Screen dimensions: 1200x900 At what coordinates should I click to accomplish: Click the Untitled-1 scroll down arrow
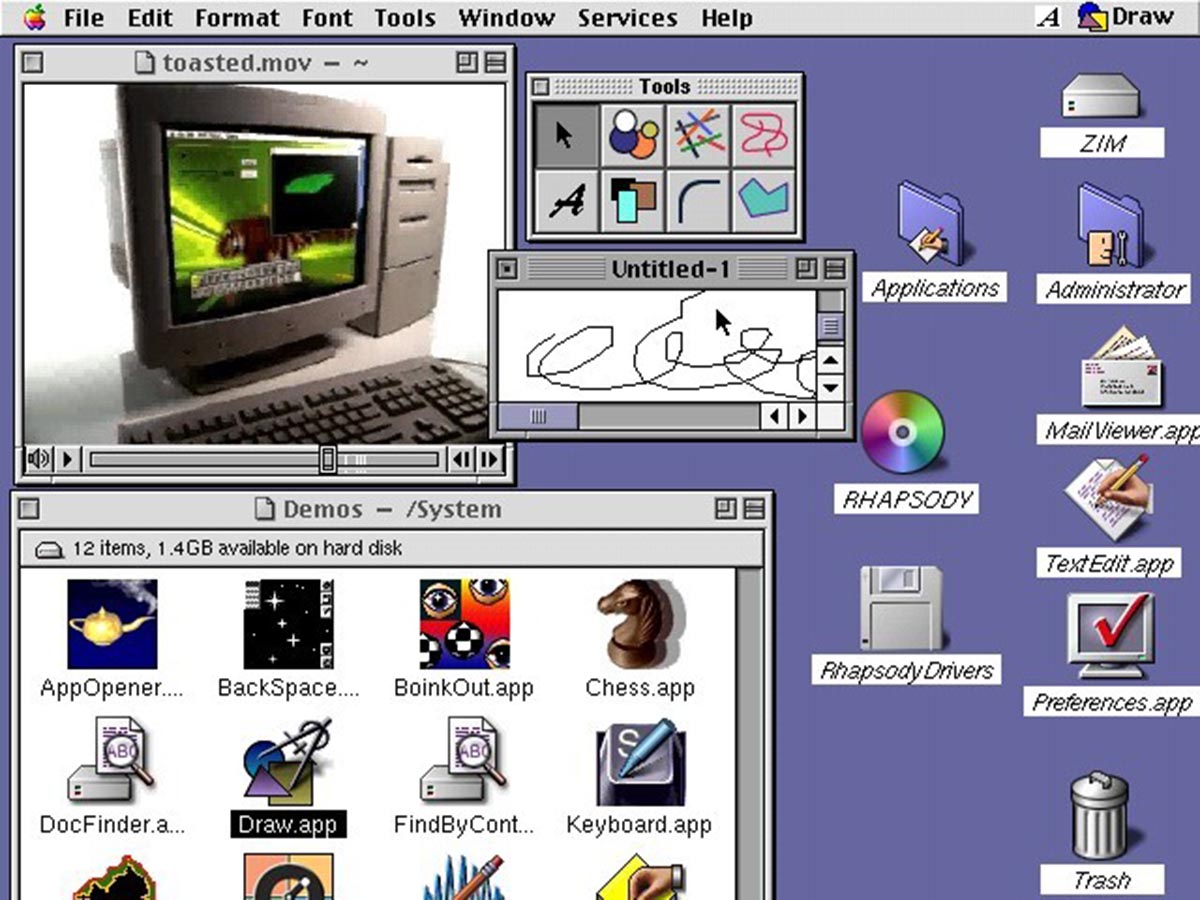click(830, 388)
